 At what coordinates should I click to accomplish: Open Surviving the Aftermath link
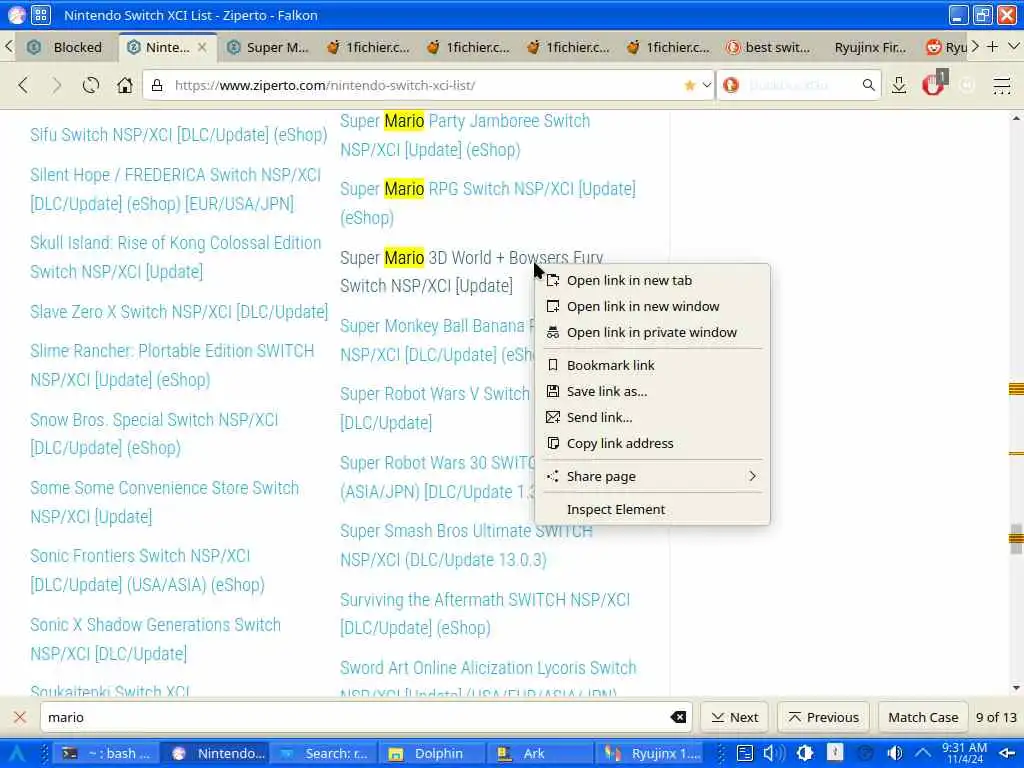485,614
